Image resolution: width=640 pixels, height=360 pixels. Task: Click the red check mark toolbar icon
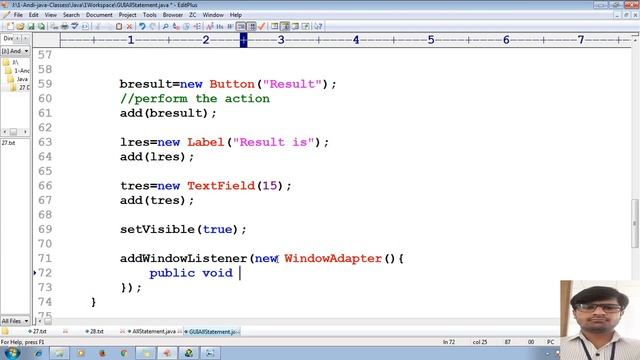[261, 27]
